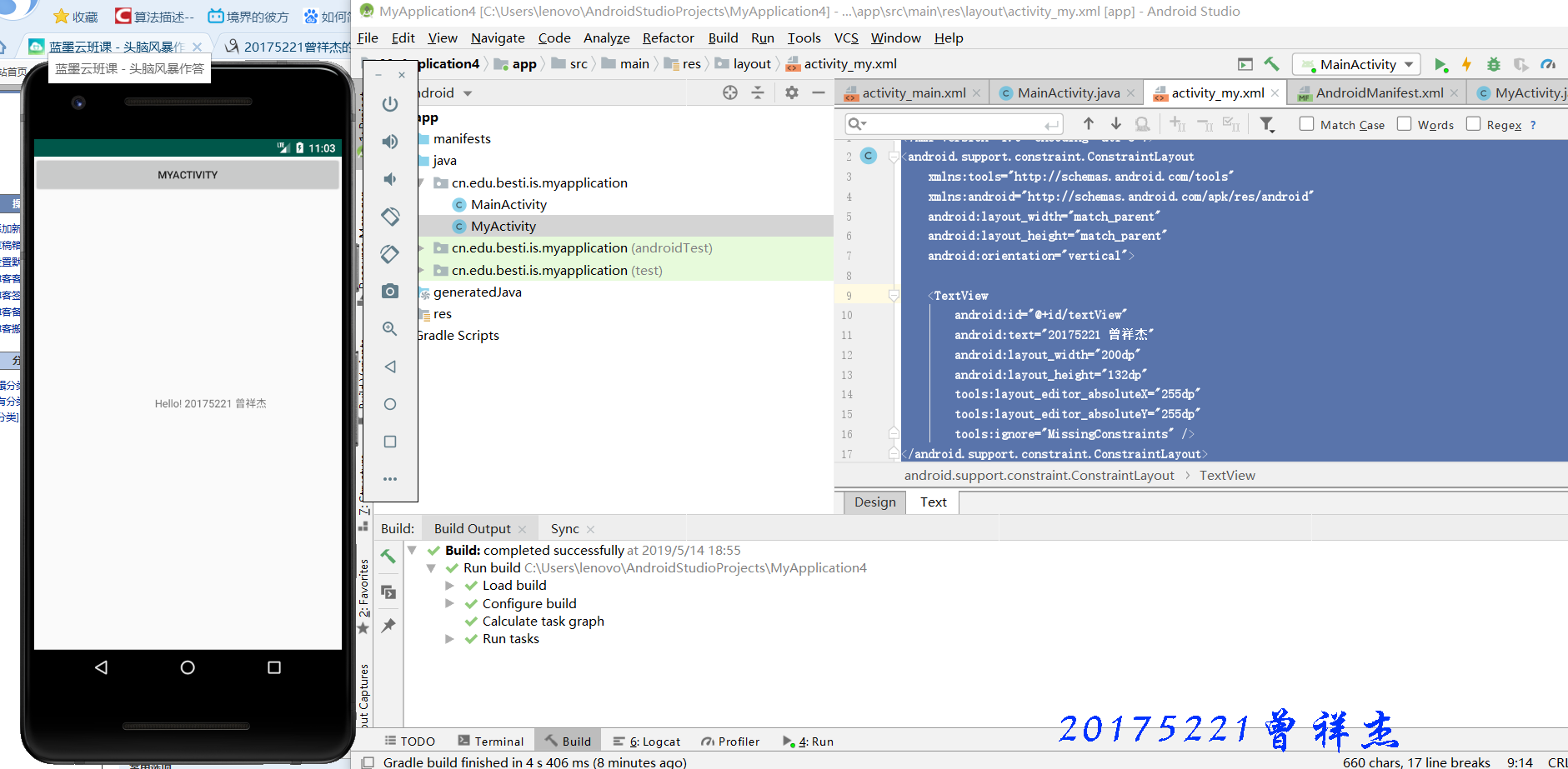1568x769 pixels.
Task: Collapse cn.edu.besti.is.myapplication package
Action: click(421, 182)
